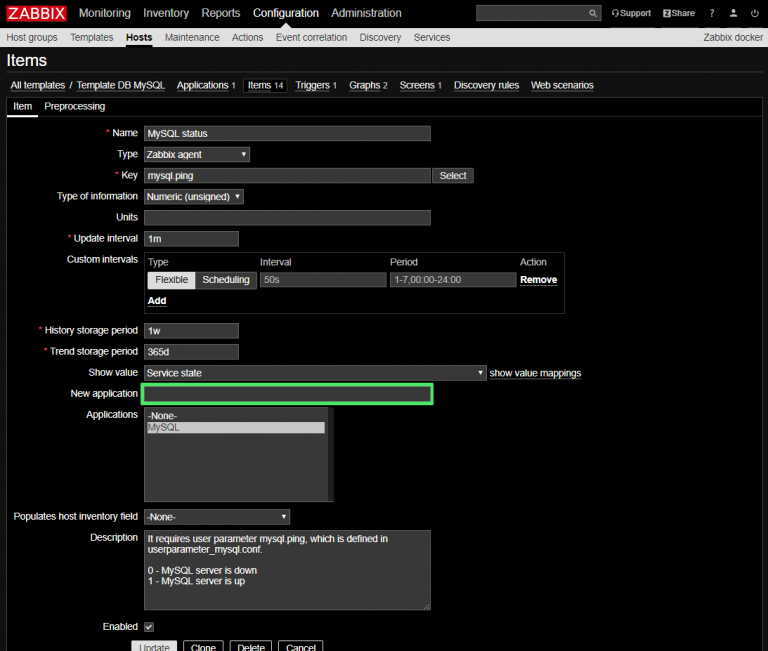Select Flexible custom interval type

171,280
